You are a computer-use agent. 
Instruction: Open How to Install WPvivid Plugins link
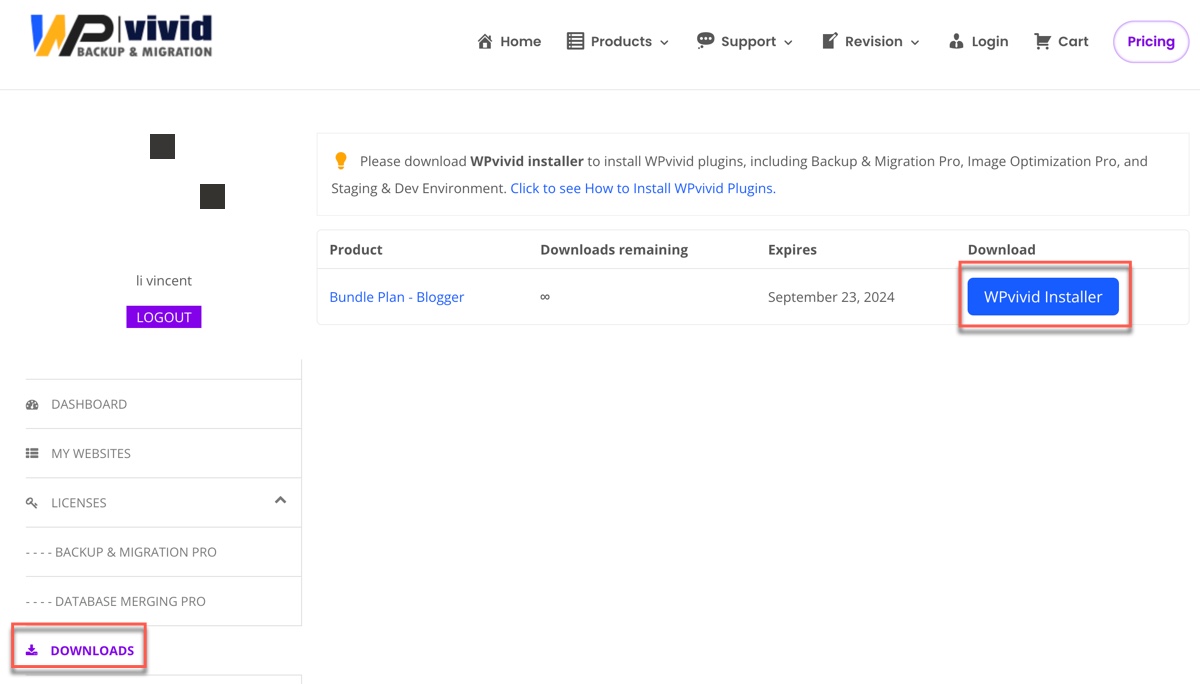[643, 188]
